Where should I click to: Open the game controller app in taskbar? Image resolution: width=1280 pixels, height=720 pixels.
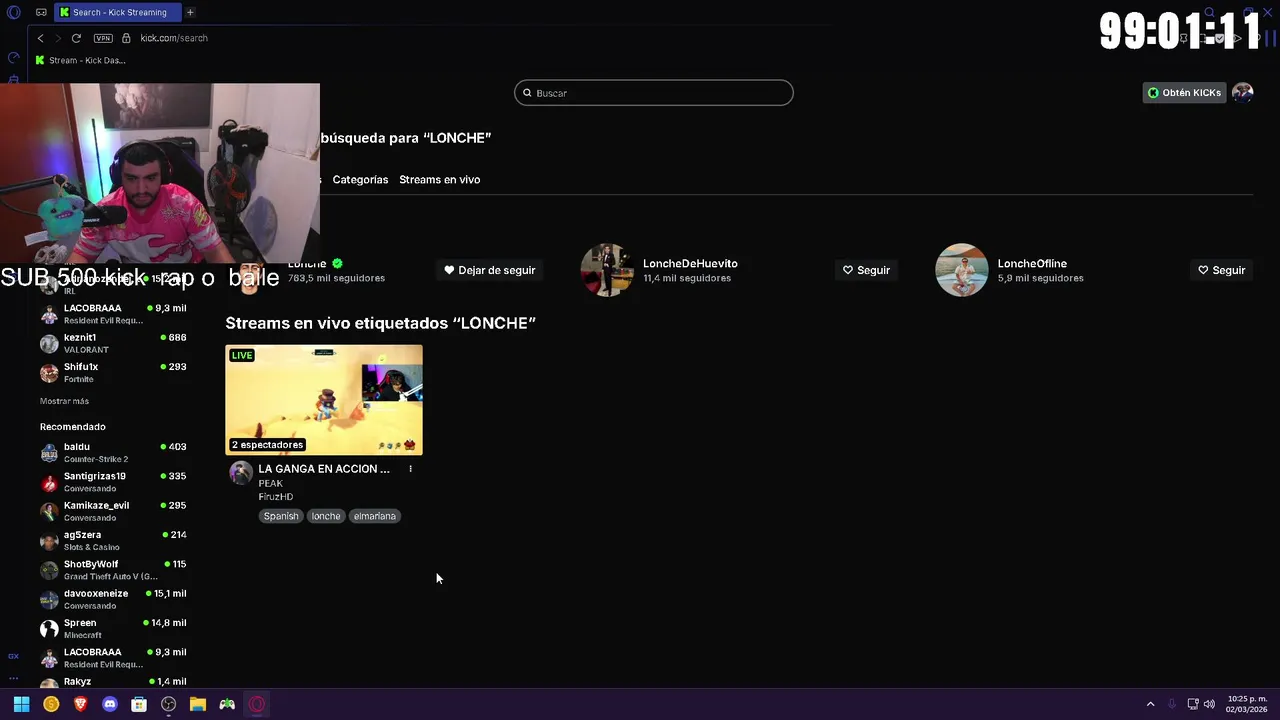pyautogui.click(x=227, y=704)
